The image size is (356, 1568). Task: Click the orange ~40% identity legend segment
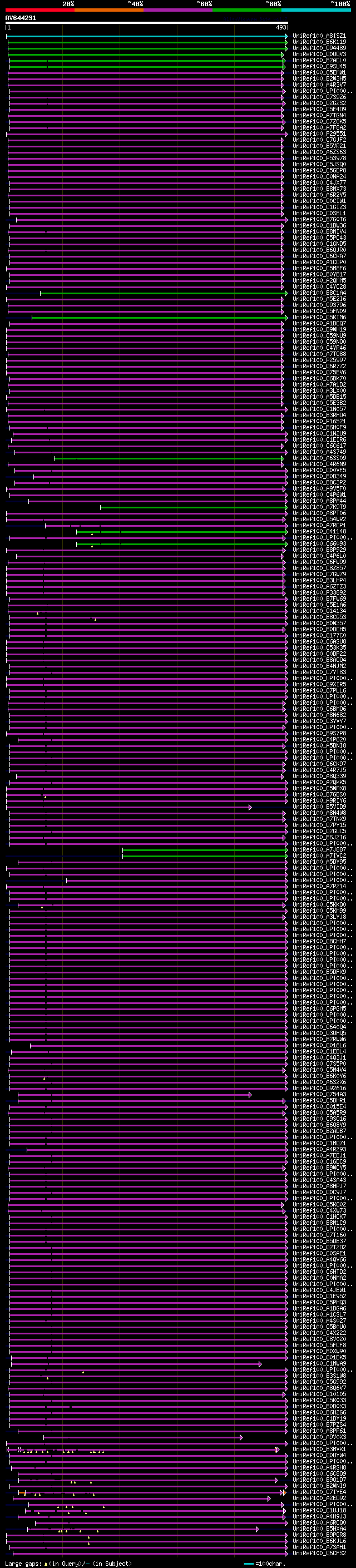[109, 10]
